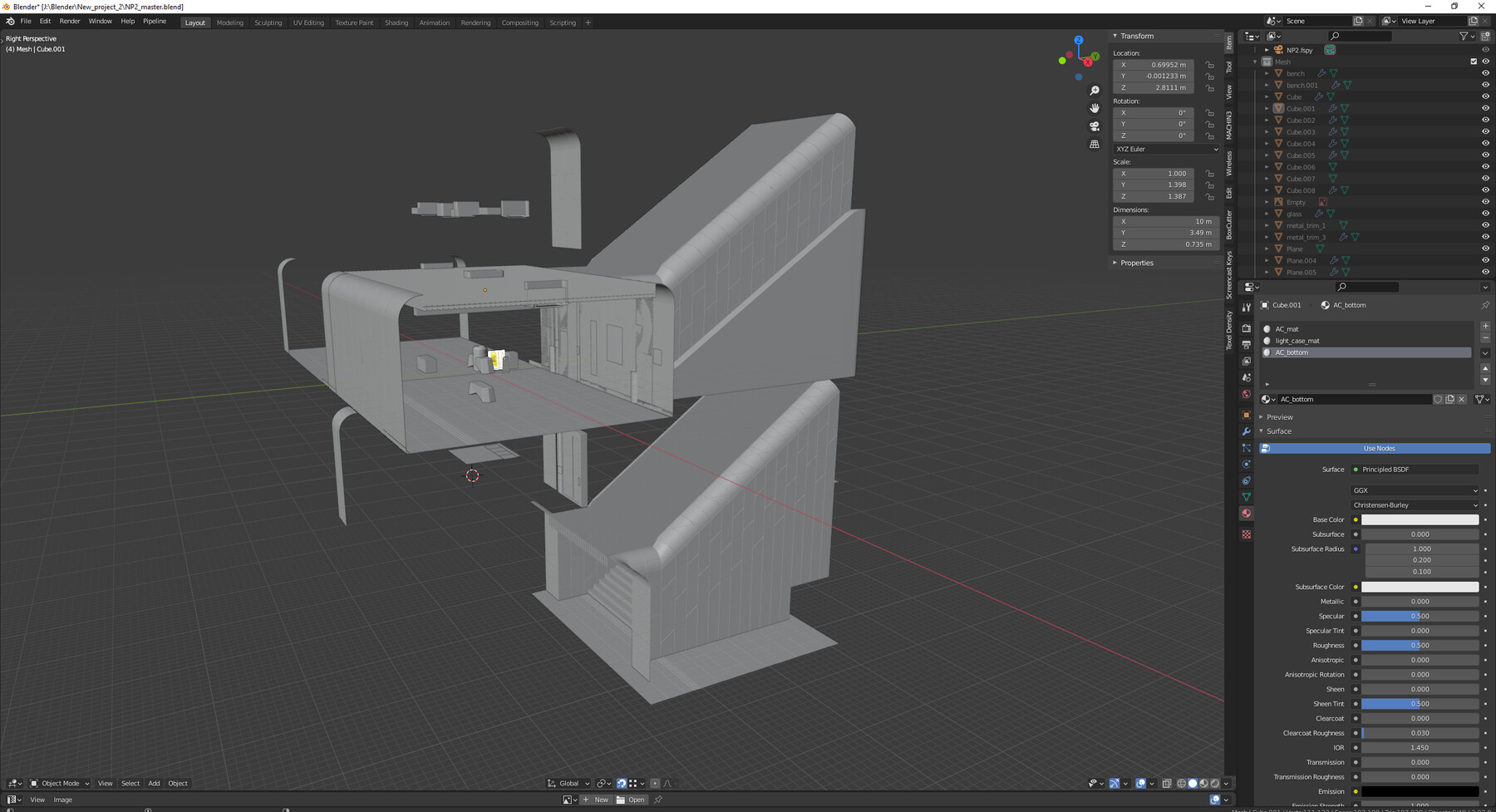Screen dimensions: 1496x812
Task: Switch to the Shading workspace tab
Action: click(x=396, y=22)
